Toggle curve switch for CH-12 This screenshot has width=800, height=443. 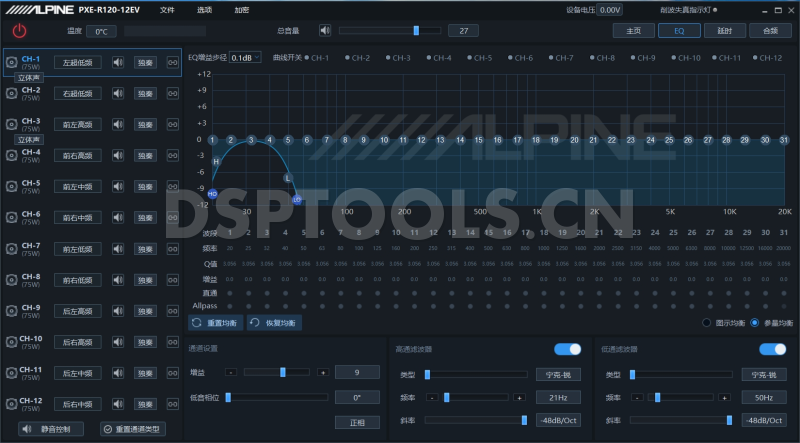point(755,58)
